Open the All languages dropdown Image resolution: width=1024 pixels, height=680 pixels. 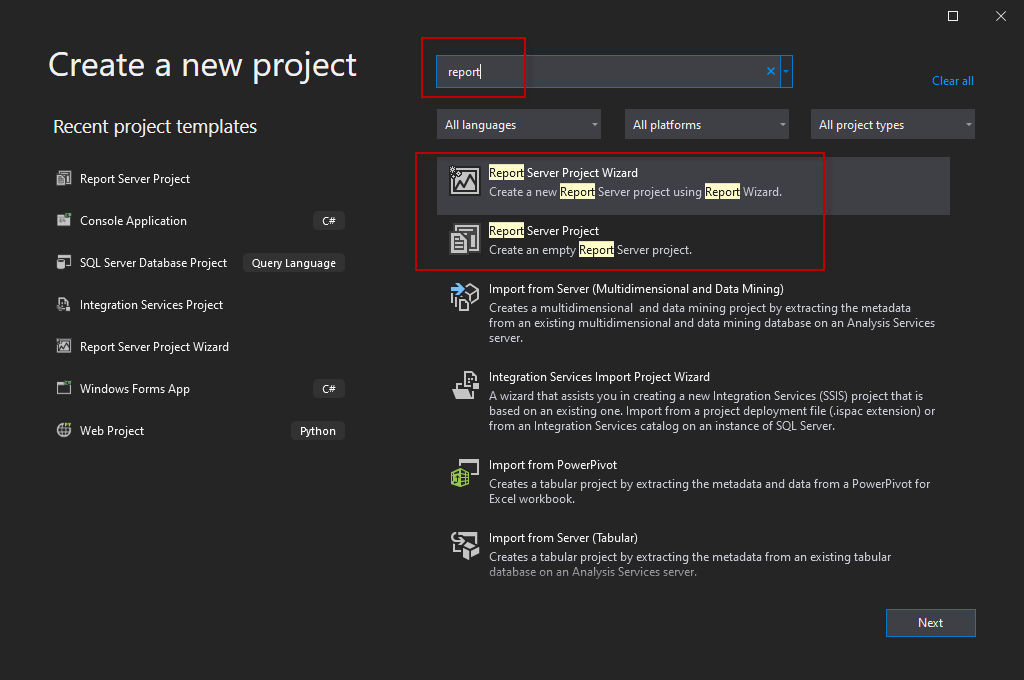(519, 125)
